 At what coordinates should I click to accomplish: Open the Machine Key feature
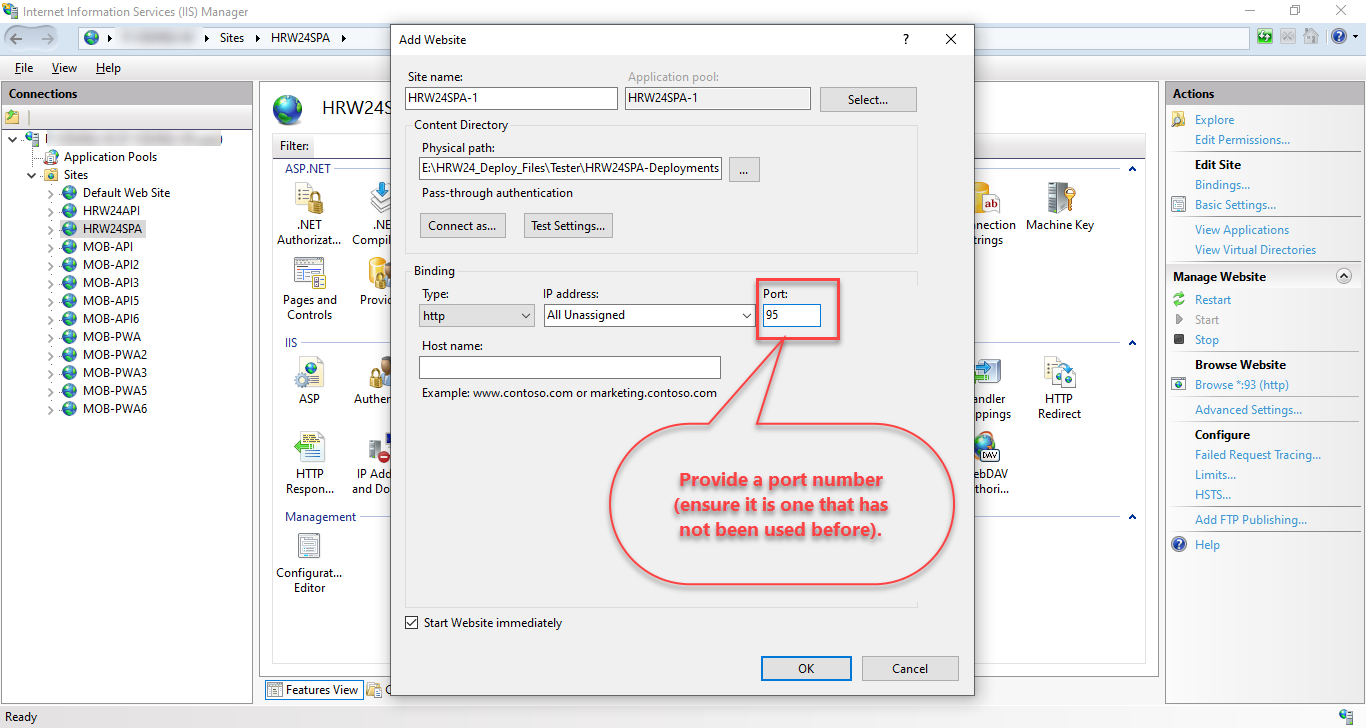(1059, 205)
